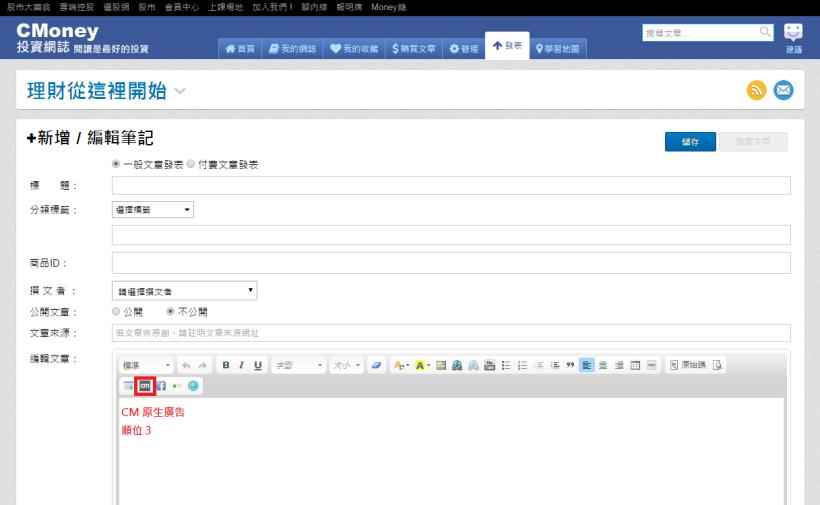
Task: Click the search magnifier icon
Action: point(765,32)
